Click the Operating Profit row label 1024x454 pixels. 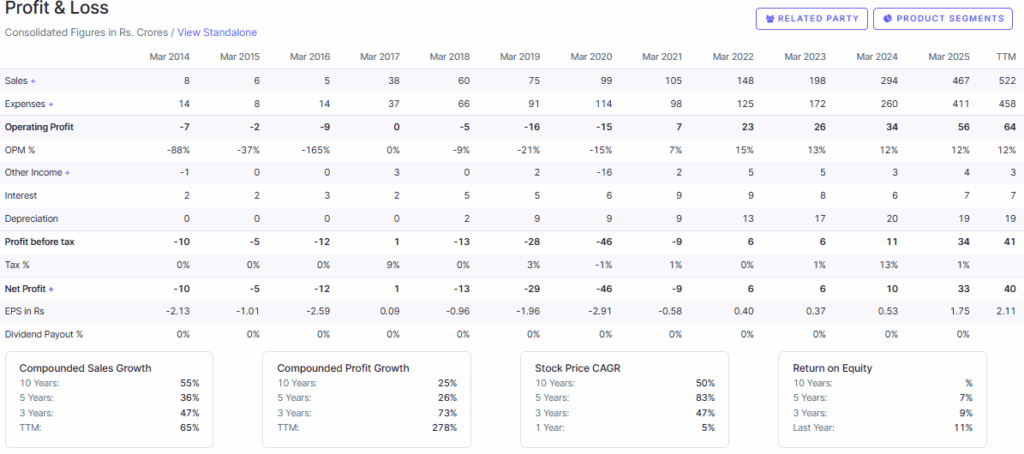tap(39, 127)
